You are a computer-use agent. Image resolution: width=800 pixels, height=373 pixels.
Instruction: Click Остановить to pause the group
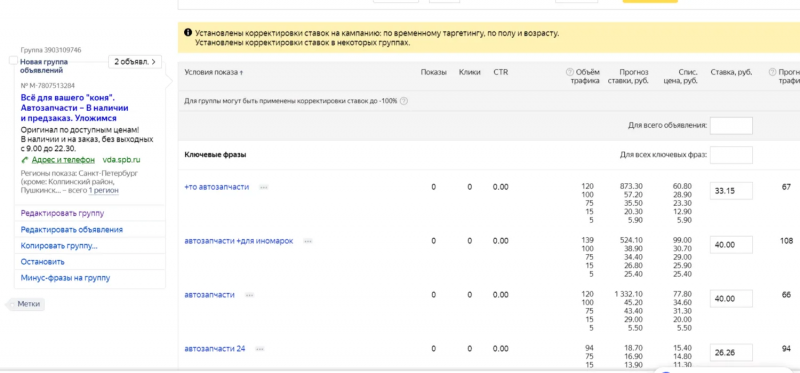(42, 262)
